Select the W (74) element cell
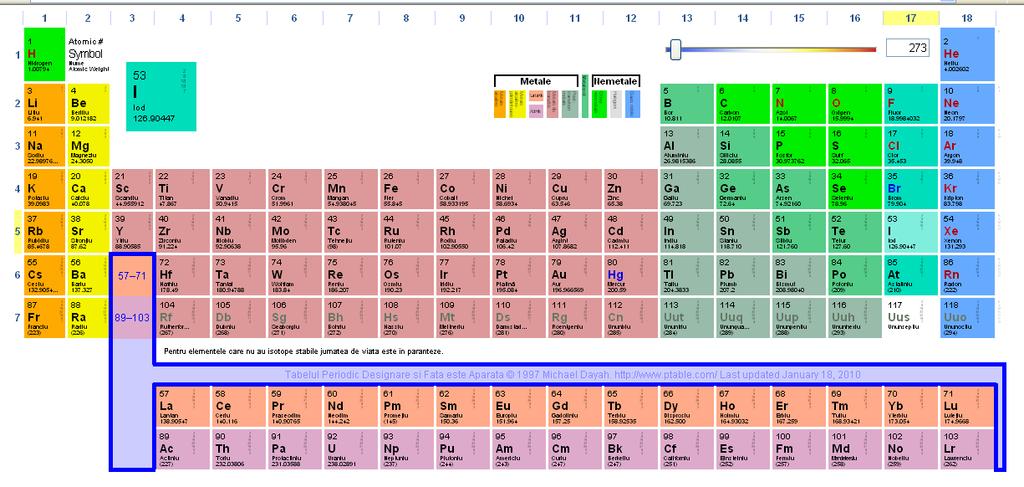 tap(294, 275)
